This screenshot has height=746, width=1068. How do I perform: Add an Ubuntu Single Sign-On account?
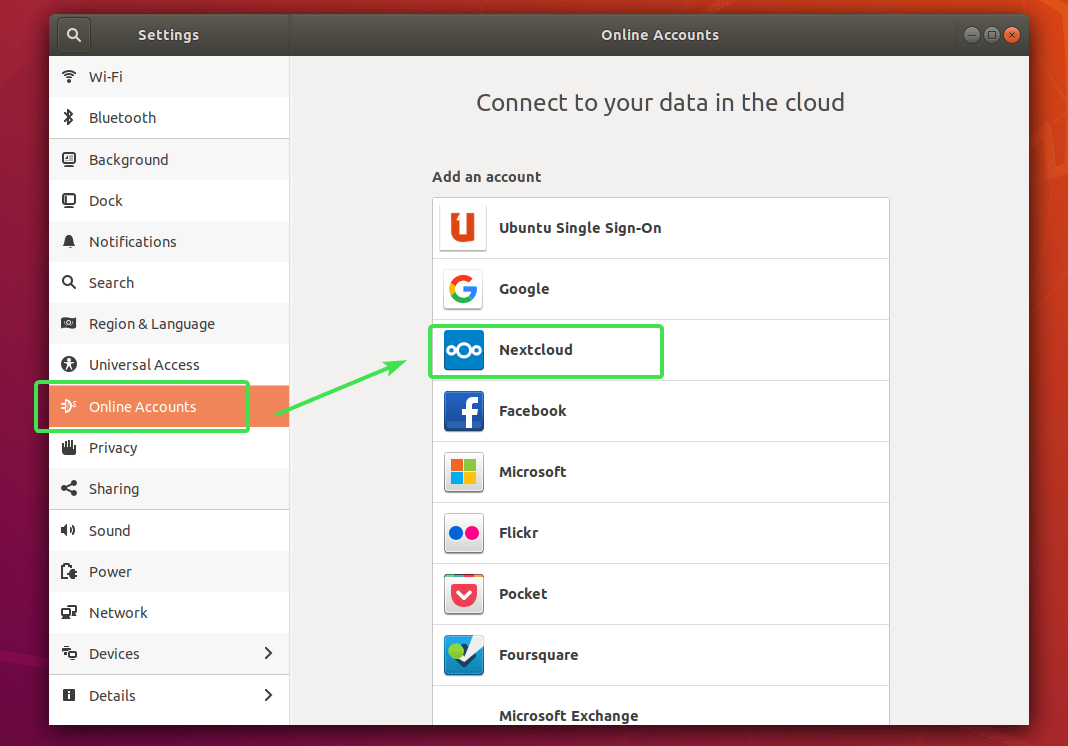click(x=661, y=228)
